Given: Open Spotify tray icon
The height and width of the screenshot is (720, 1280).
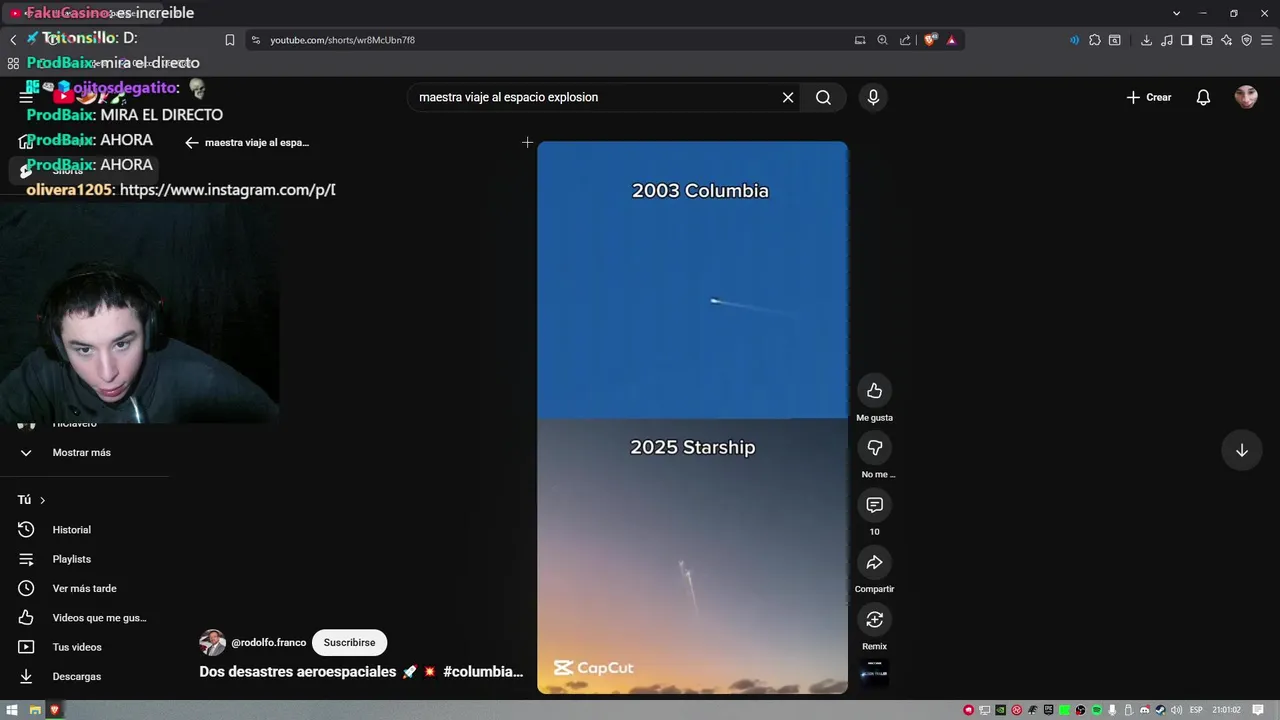Looking at the screenshot, I should point(1097,710).
